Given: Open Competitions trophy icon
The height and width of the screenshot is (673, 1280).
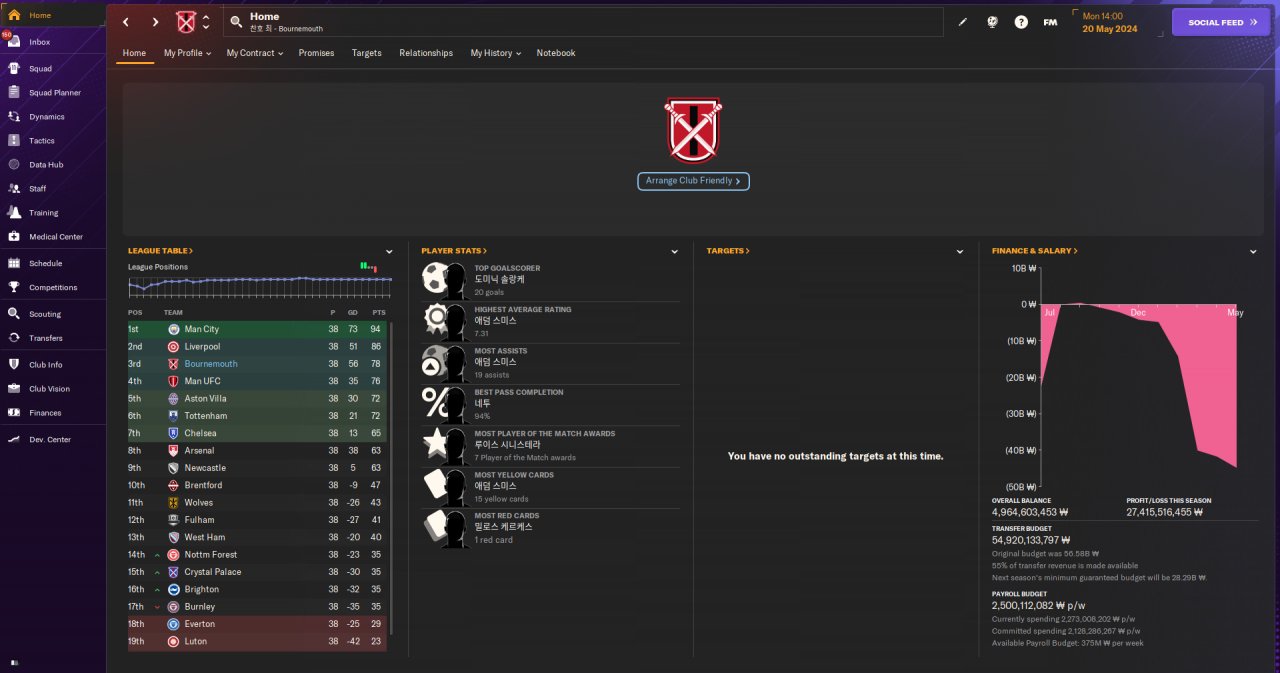Looking at the screenshot, I should point(14,288).
